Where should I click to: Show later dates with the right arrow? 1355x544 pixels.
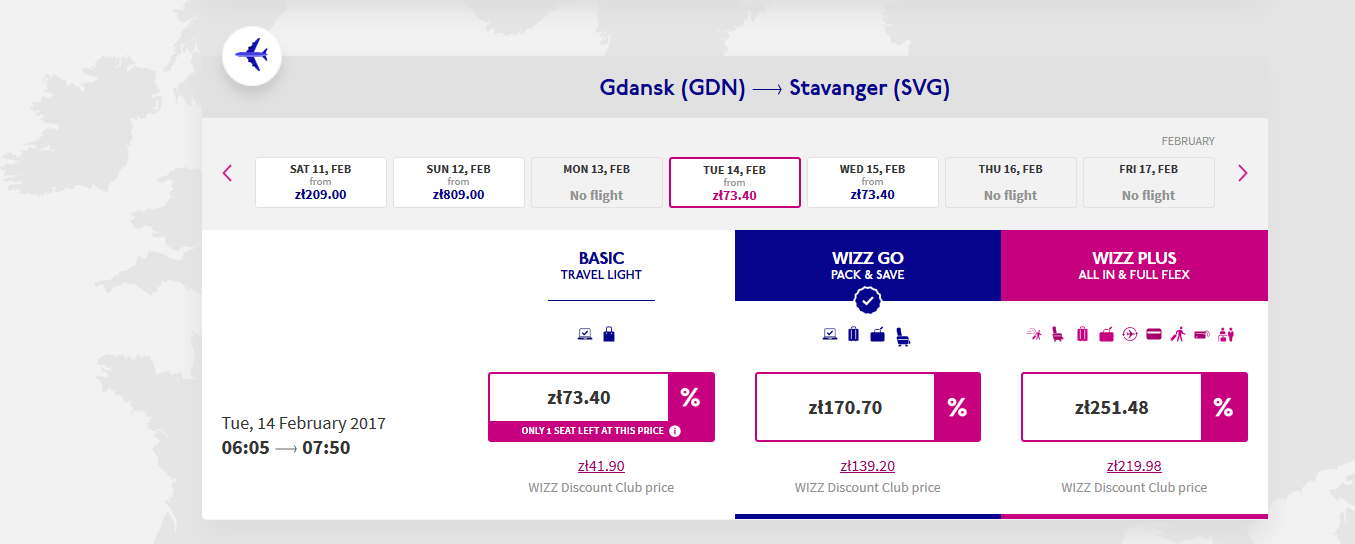pyautogui.click(x=1243, y=173)
